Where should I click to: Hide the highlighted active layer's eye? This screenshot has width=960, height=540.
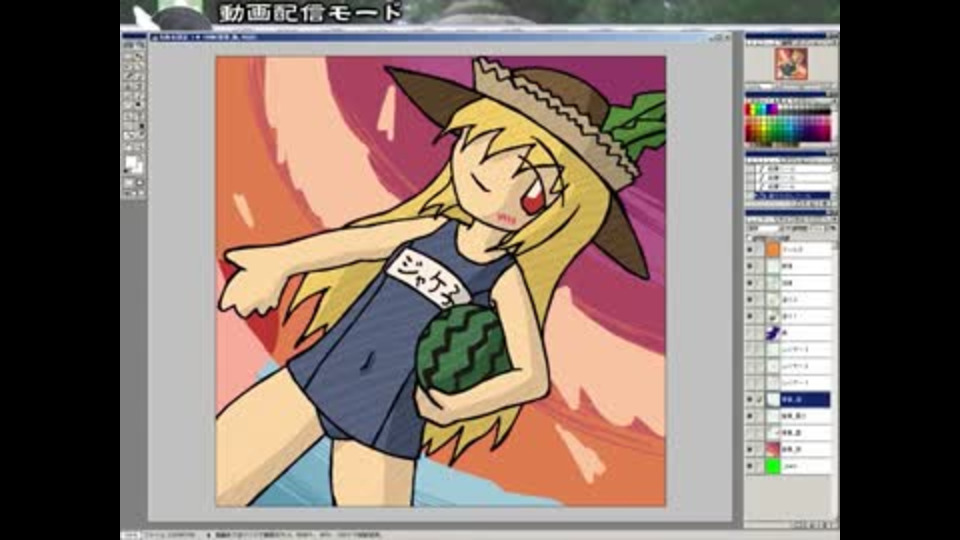tap(749, 399)
